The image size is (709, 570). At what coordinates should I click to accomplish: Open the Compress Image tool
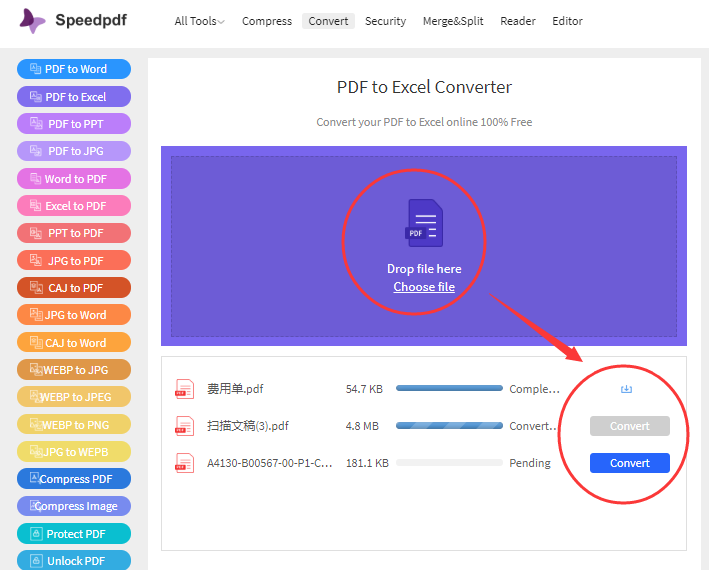[x=74, y=506]
